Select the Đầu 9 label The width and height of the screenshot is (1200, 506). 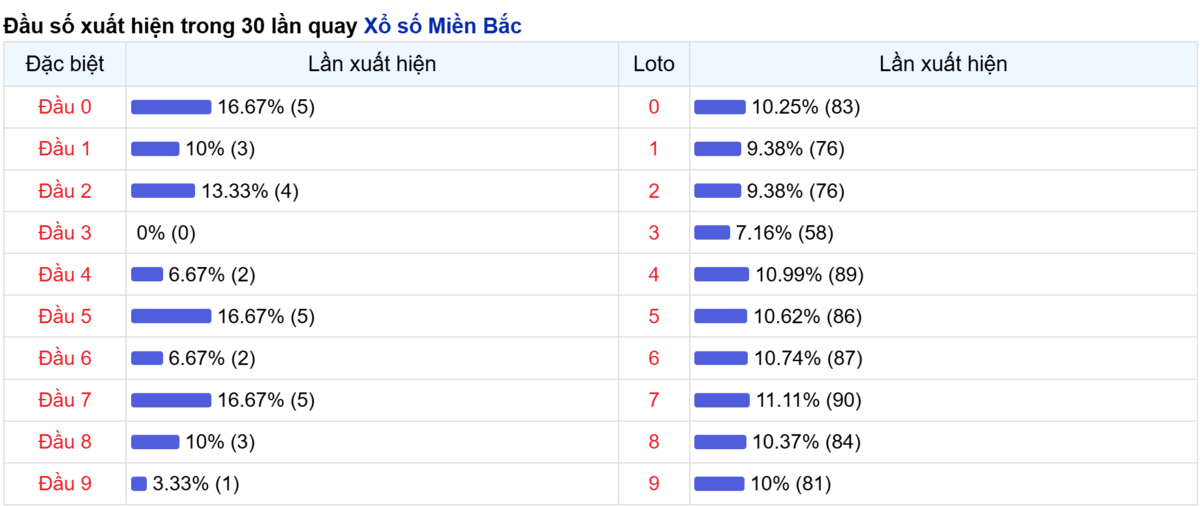point(65,484)
